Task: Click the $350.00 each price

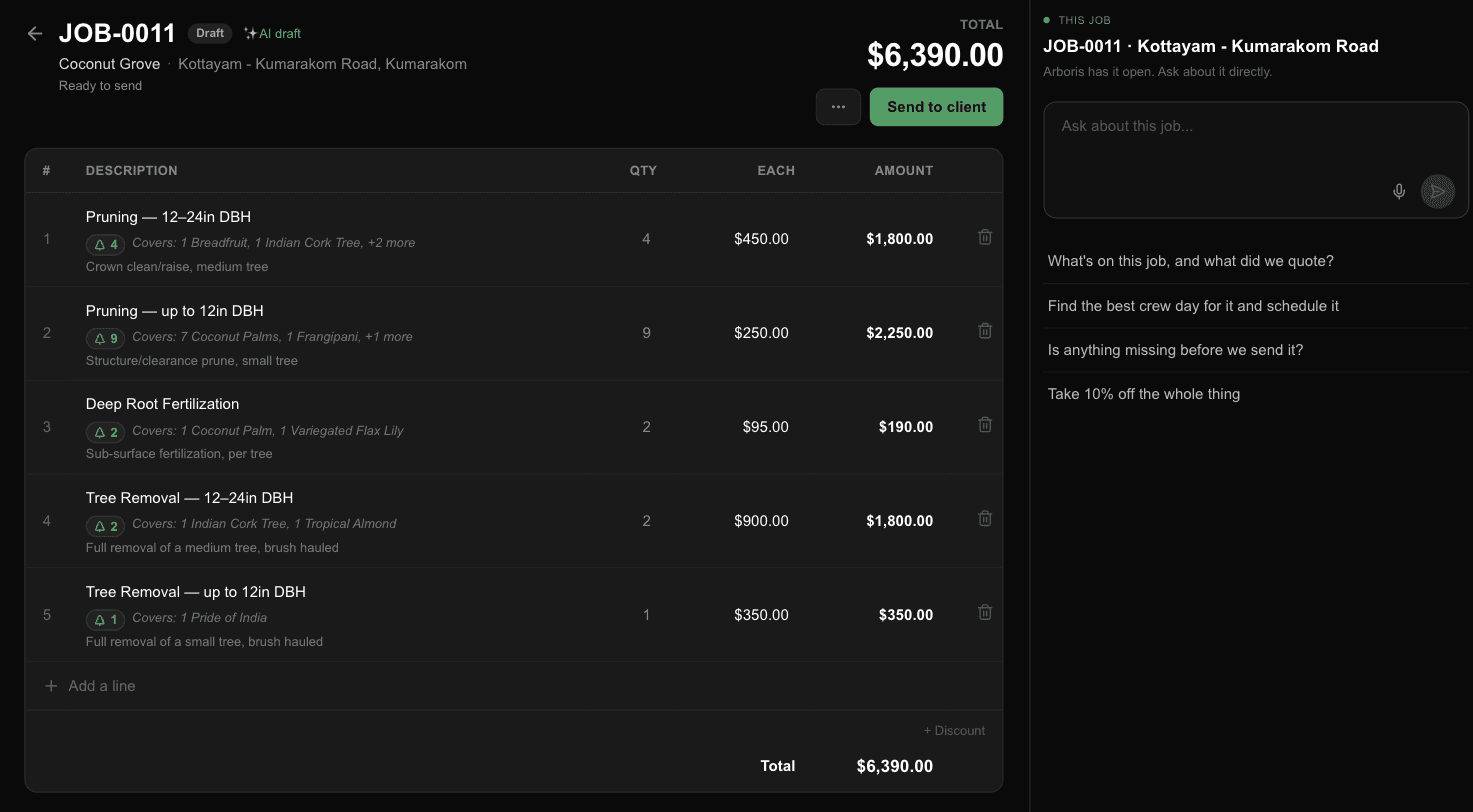Action: 761,615
